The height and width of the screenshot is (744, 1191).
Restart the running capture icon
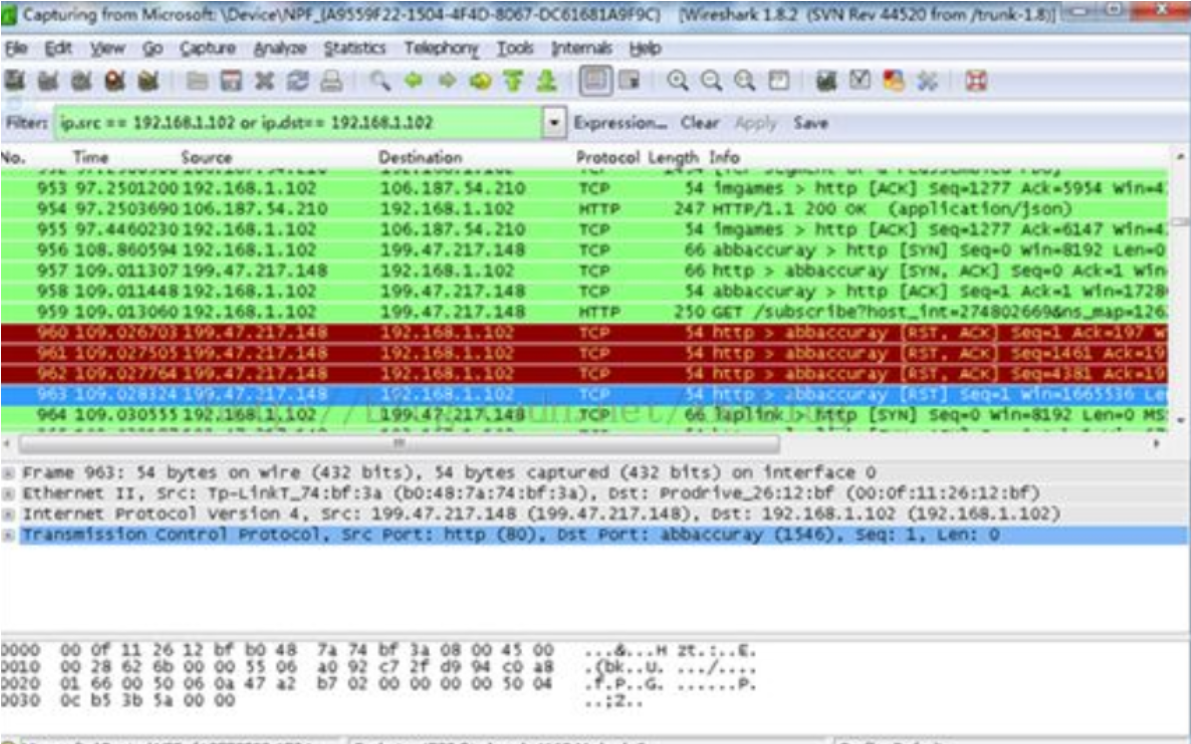point(148,80)
